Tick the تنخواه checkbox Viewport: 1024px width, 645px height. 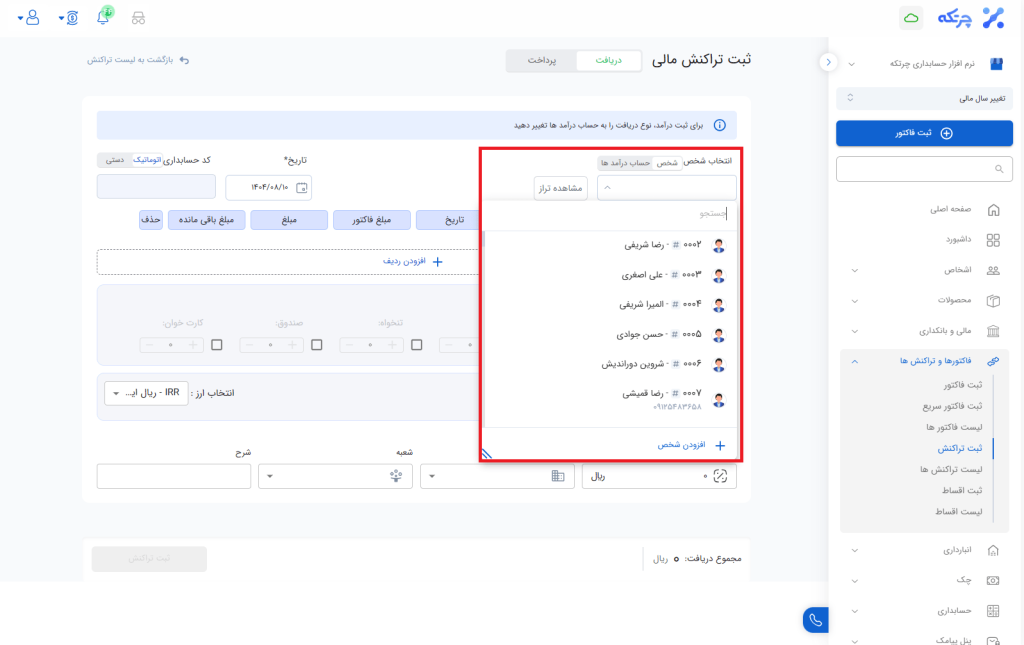417,345
